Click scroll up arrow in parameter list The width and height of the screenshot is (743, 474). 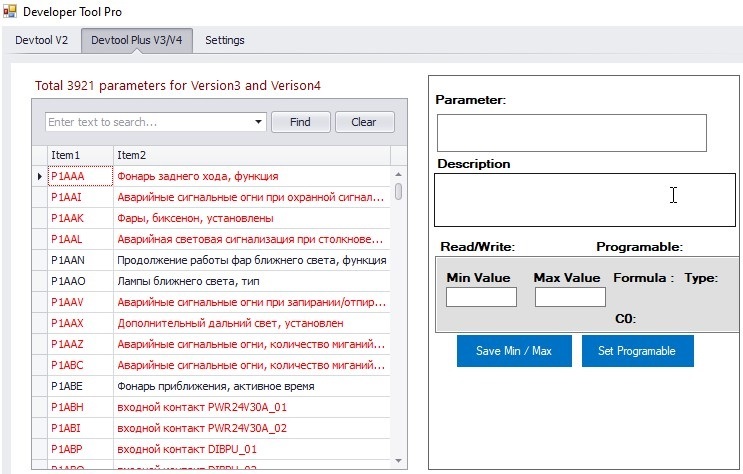[x=398, y=174]
